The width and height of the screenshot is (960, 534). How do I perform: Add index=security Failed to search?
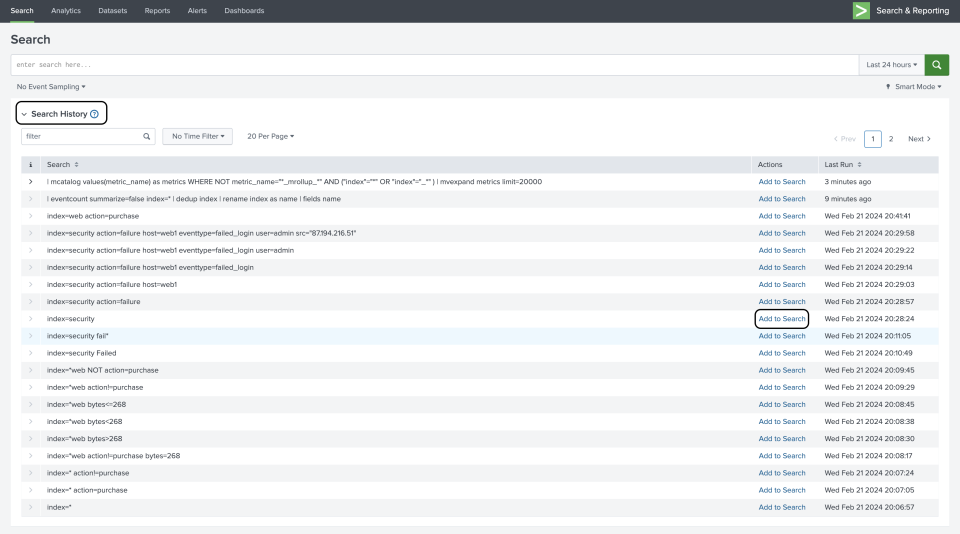[x=782, y=353]
